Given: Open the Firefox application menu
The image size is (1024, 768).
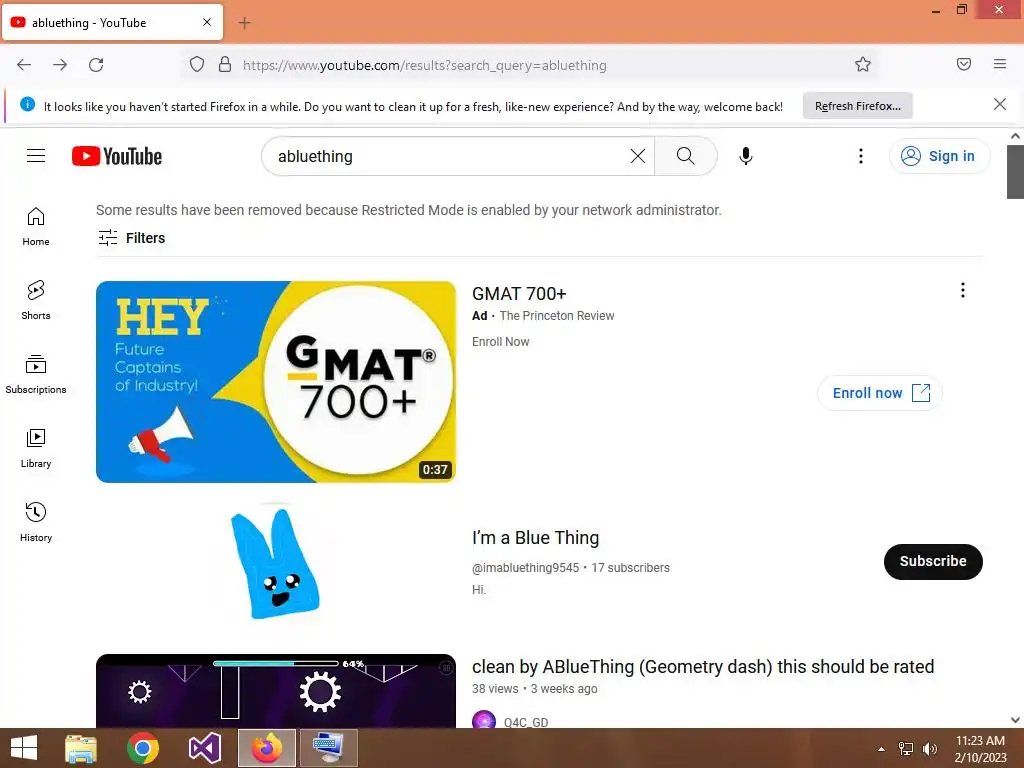Looking at the screenshot, I should [999, 64].
